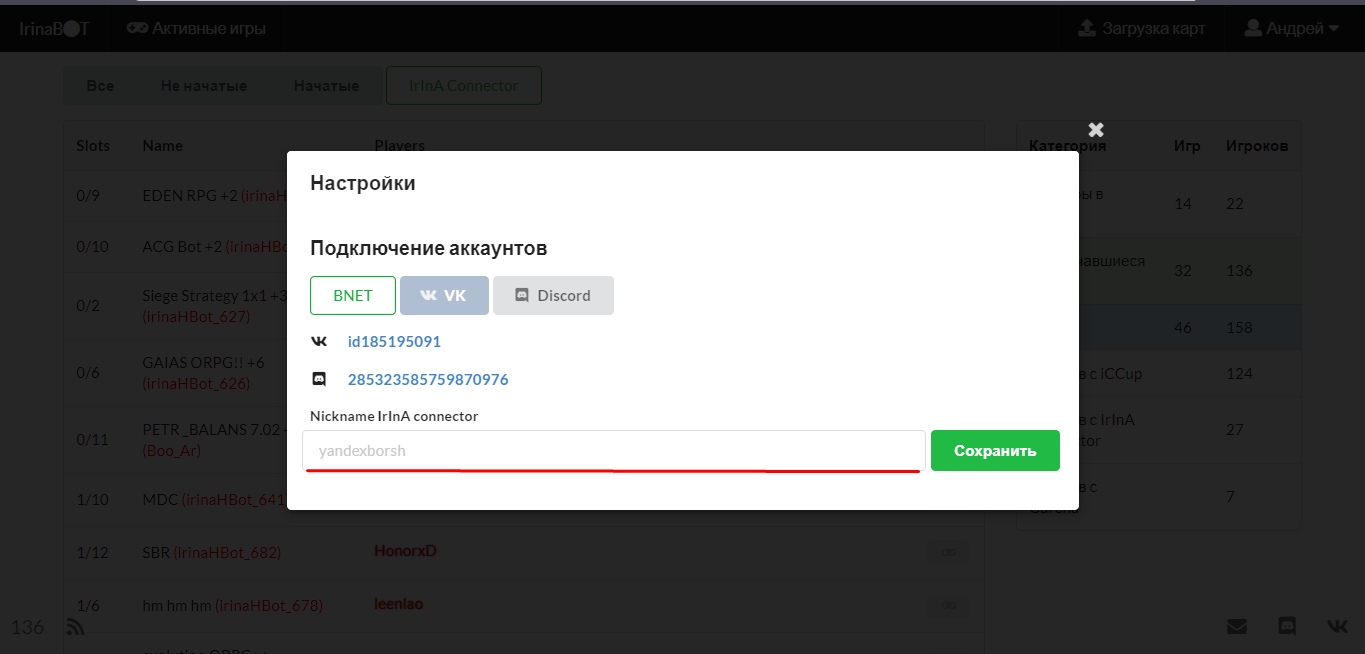This screenshot has width=1365, height=654.
Task: Open Активные игры in the navbar
Action: coord(196,28)
